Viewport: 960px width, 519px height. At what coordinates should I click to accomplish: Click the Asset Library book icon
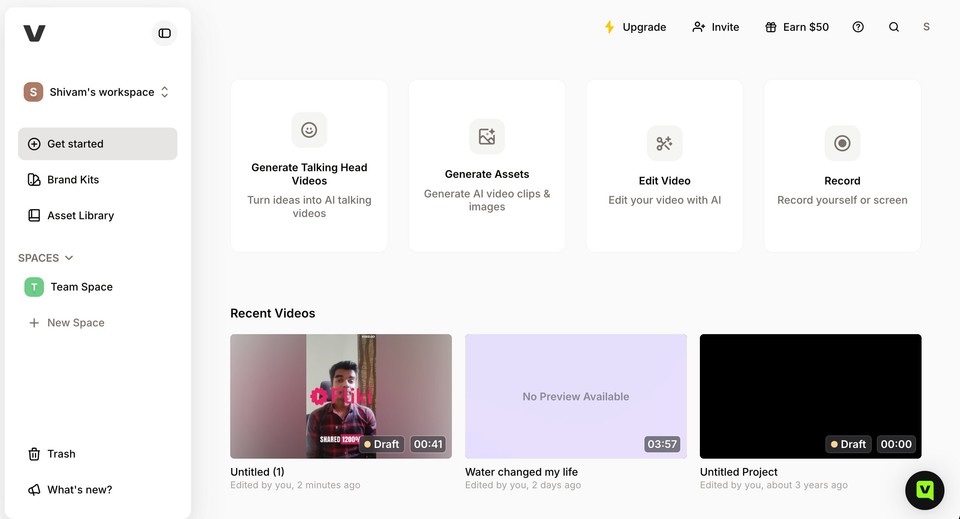pyautogui.click(x=34, y=215)
